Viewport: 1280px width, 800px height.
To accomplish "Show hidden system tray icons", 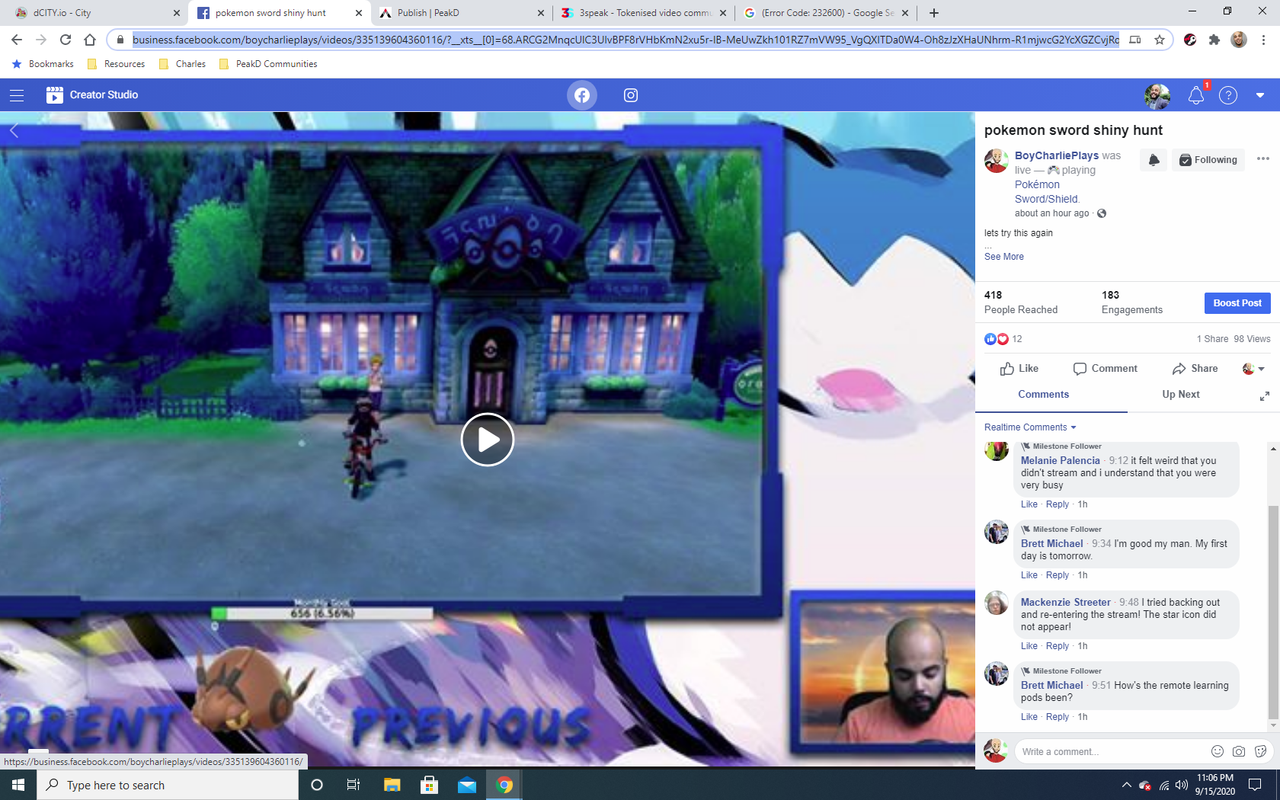I will 1126,785.
